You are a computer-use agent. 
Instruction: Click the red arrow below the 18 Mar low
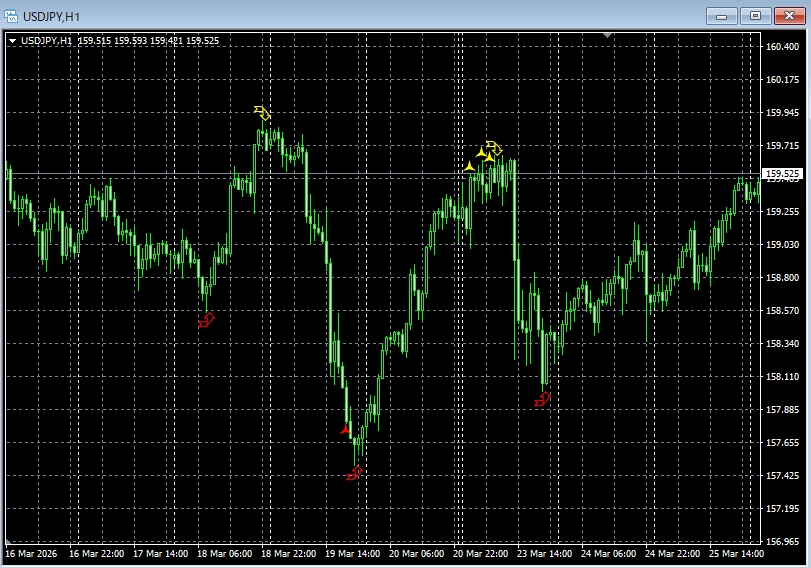tap(207, 321)
